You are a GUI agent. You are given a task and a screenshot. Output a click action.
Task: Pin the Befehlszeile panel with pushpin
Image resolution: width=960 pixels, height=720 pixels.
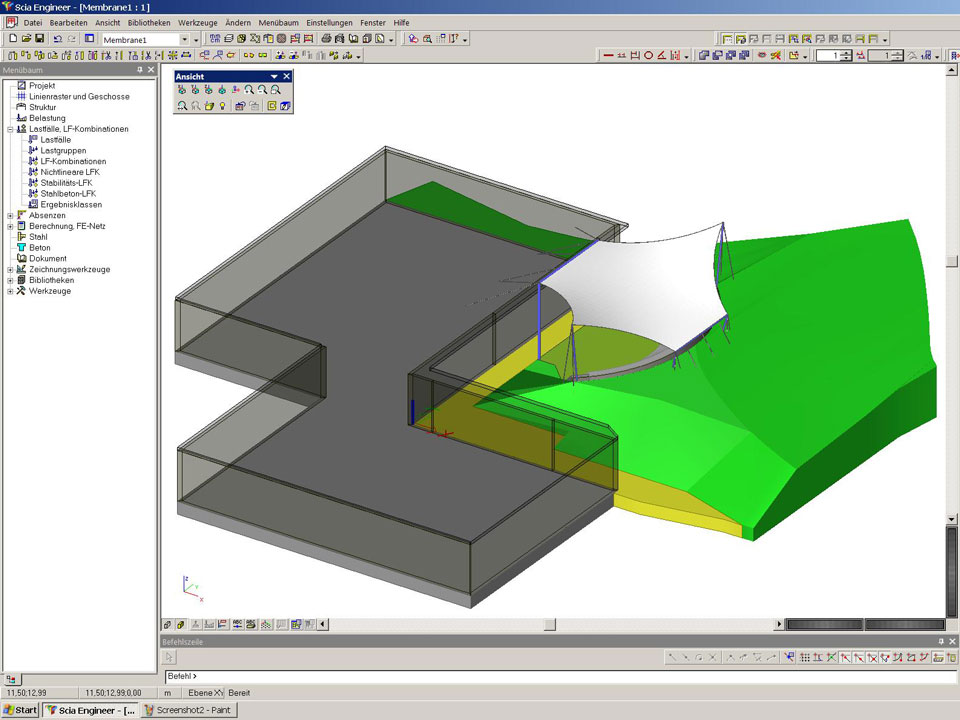click(940, 641)
